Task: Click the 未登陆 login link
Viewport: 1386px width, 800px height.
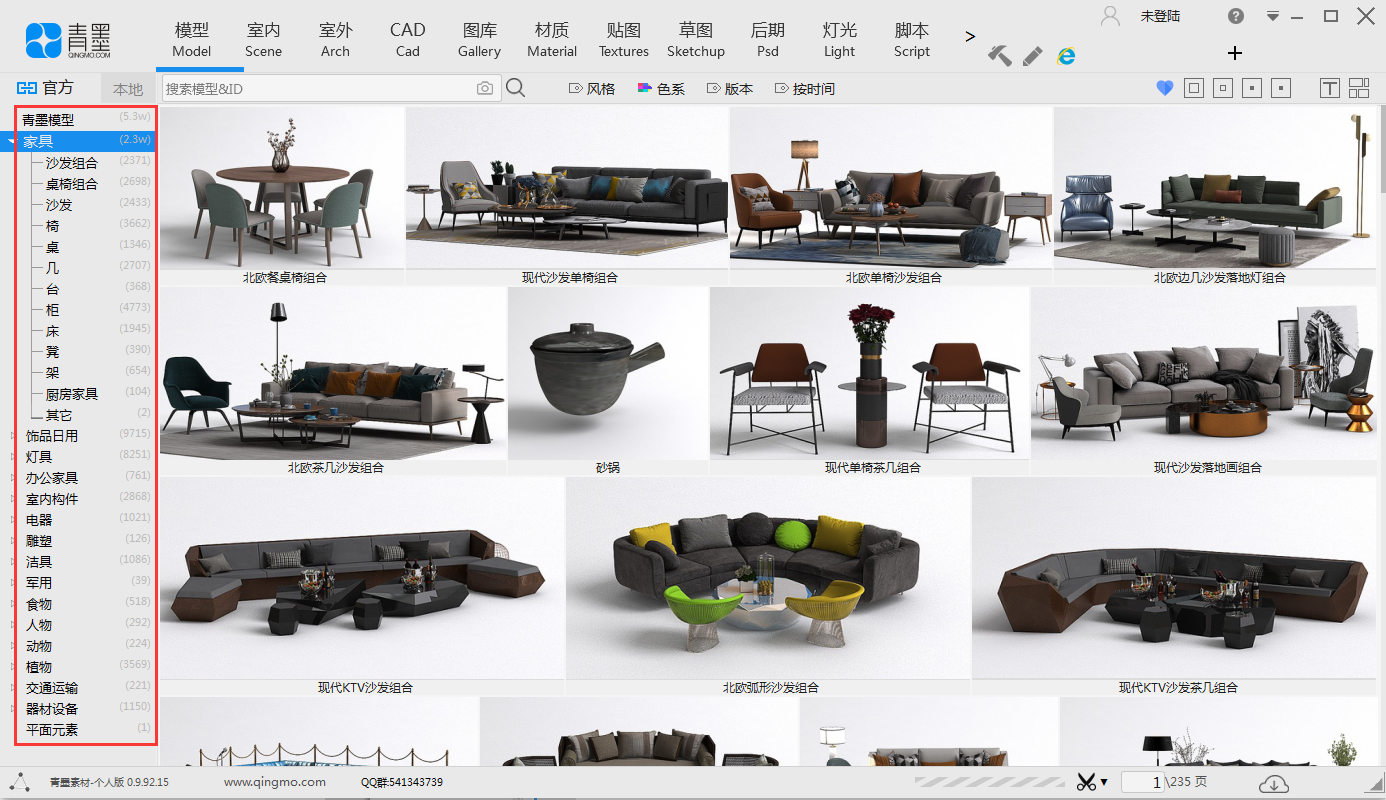Action: point(1160,16)
